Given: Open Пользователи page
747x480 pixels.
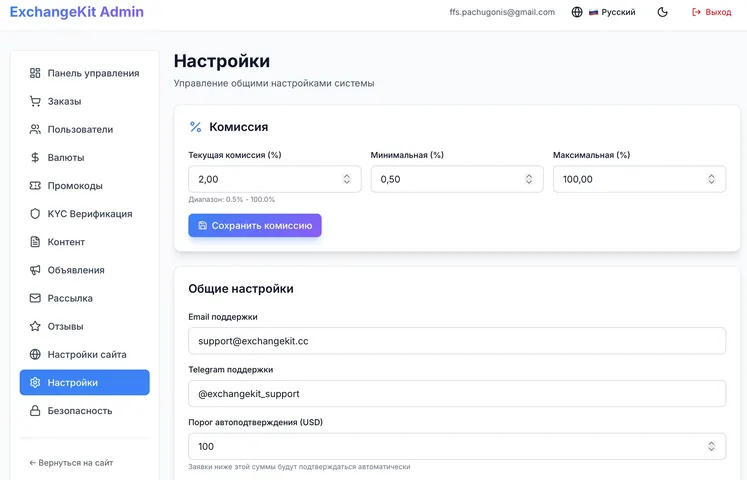Looking at the screenshot, I should tap(84, 129).
